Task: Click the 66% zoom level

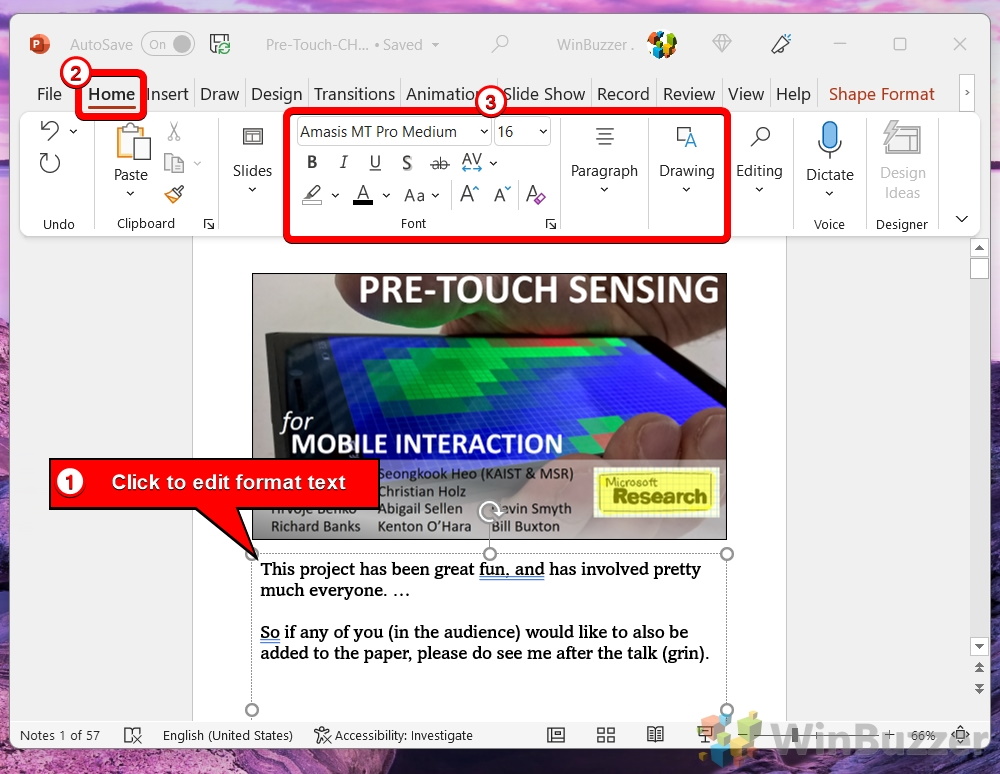Action: click(923, 735)
